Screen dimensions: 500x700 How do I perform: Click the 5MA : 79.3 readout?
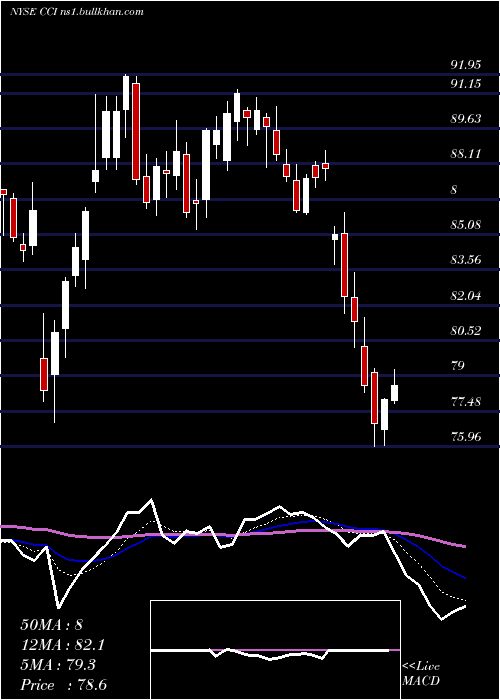(x=60, y=665)
